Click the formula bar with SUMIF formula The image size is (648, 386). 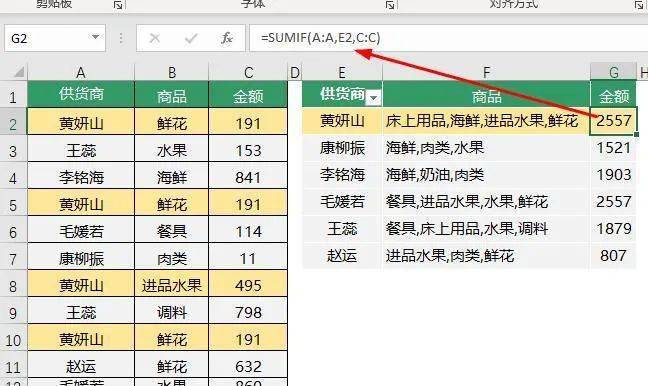(448, 38)
